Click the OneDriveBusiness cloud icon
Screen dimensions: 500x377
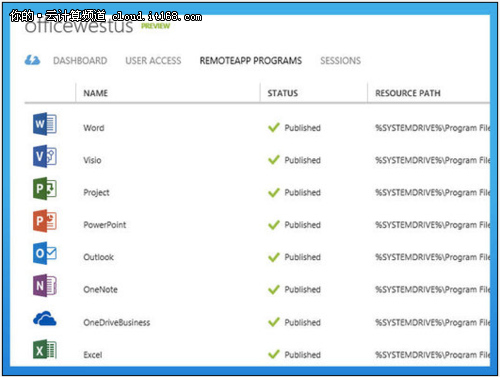[x=45, y=318]
